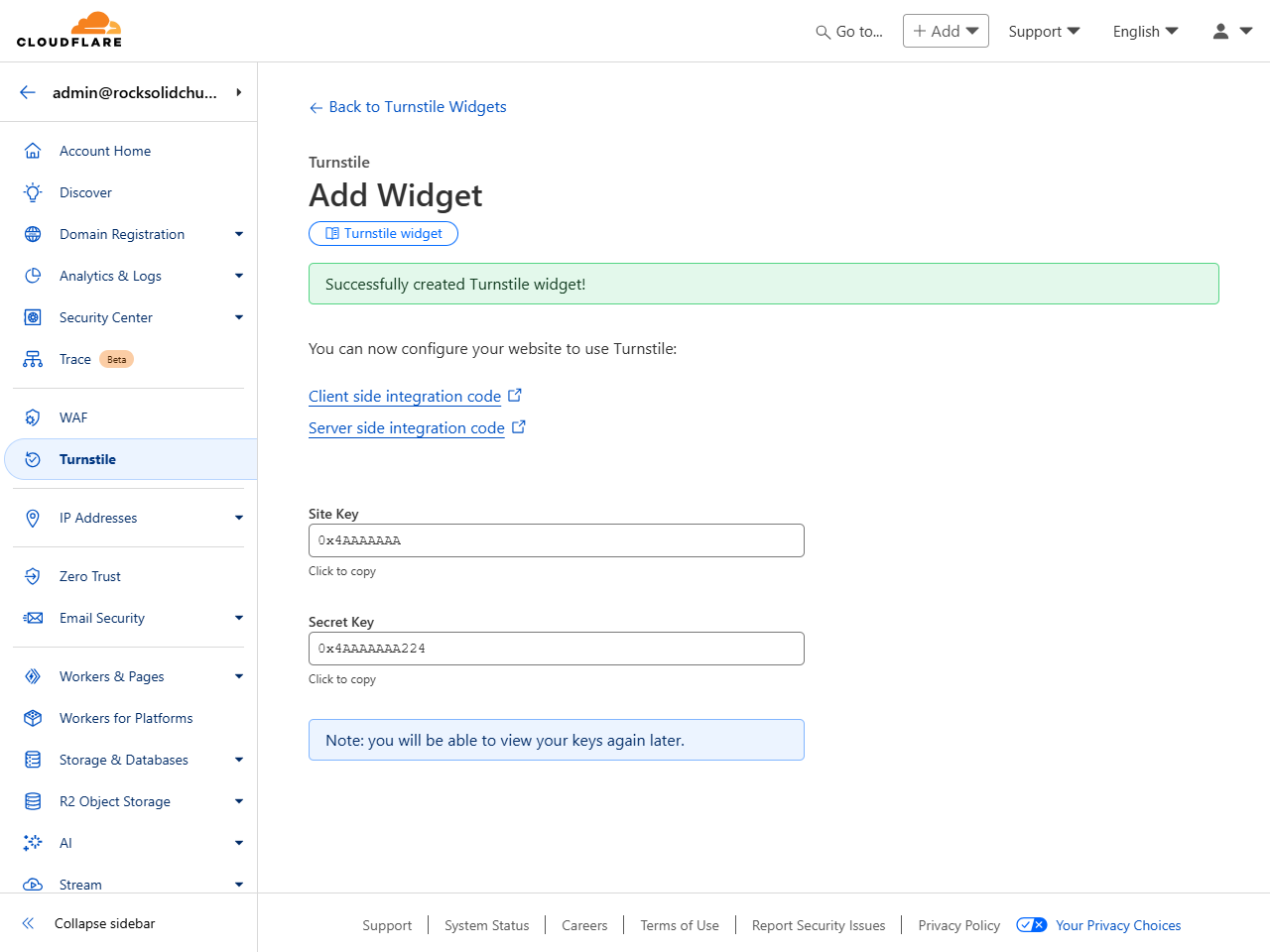Click the Storage & Databases icon
The width and height of the screenshot is (1270, 952).
[x=33, y=760]
